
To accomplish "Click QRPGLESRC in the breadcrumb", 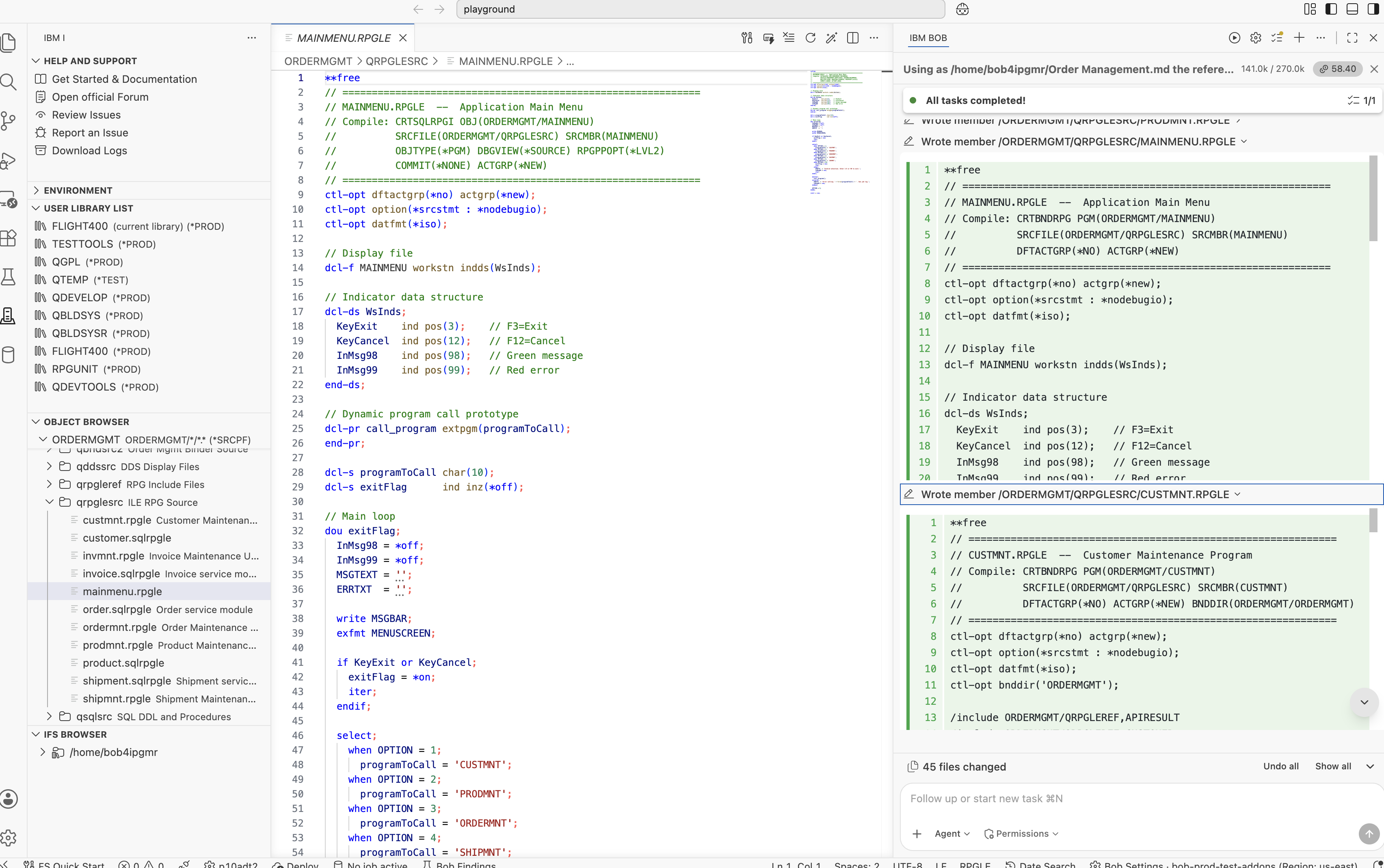I will pyautogui.click(x=397, y=61).
